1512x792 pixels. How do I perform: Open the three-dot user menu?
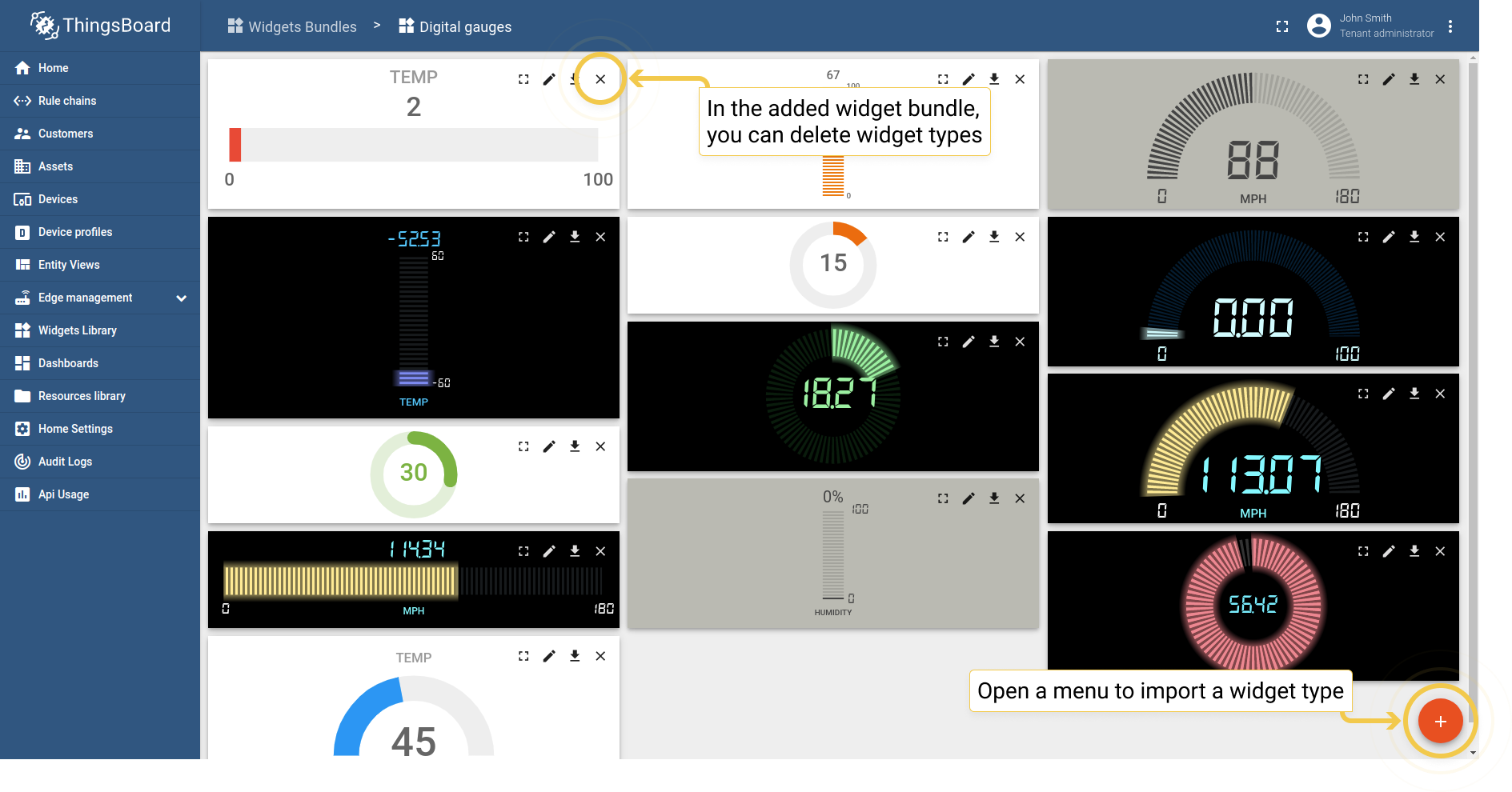[1450, 26]
